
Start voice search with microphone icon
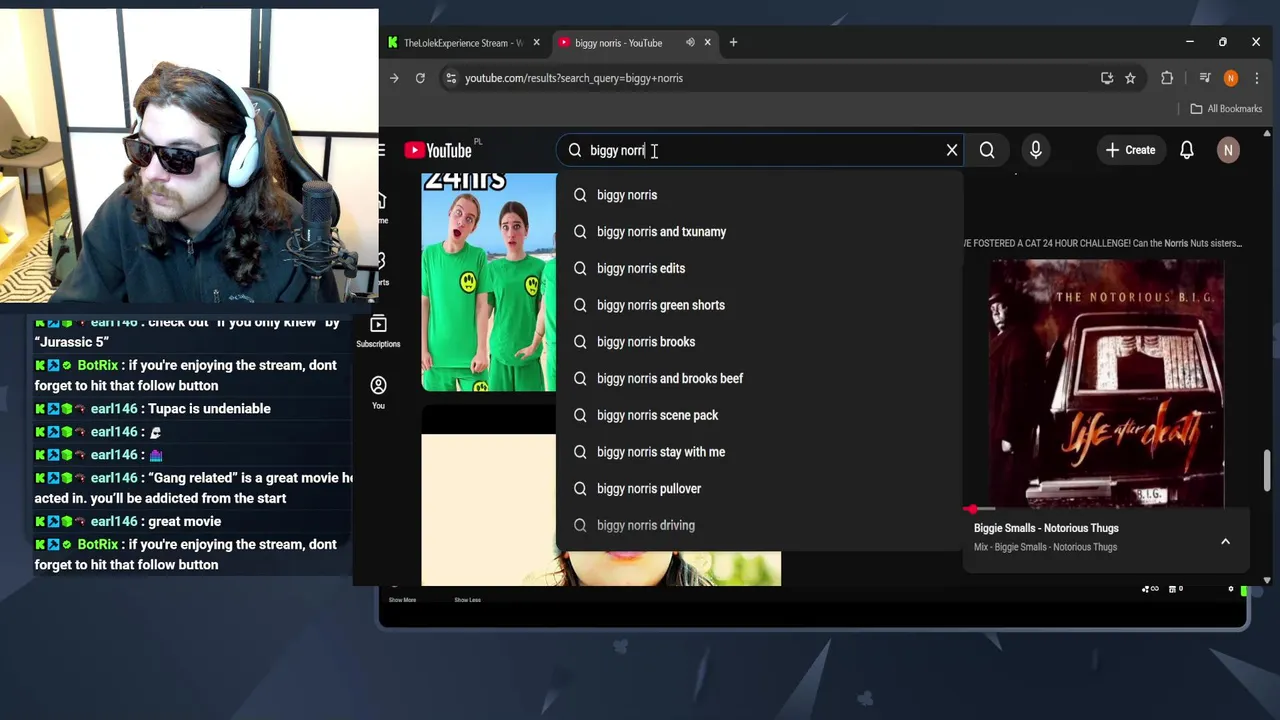1036,150
